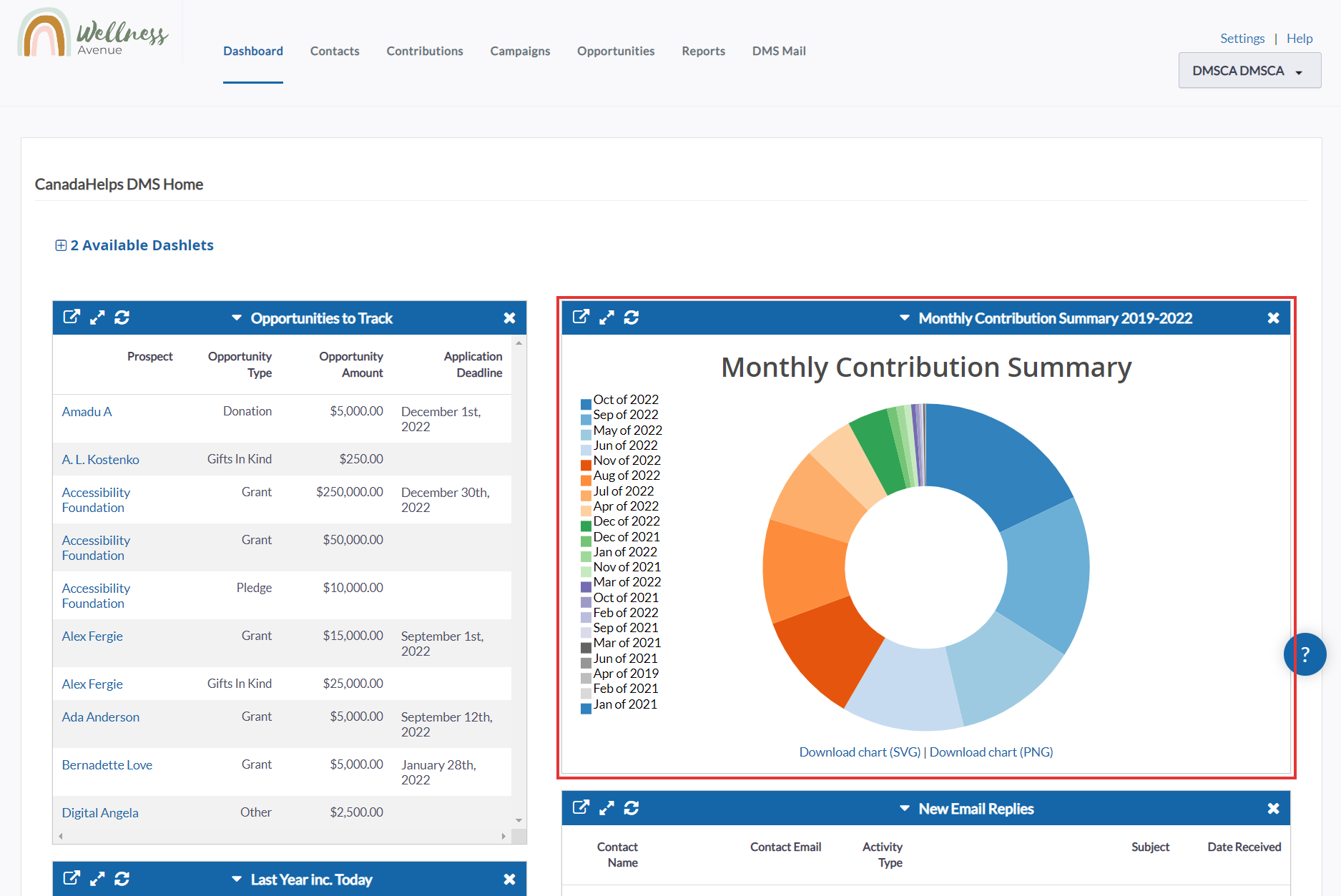Screen dimensions: 1341x896
Task: Expand the 2 Available Dashlets section
Action: (134, 245)
